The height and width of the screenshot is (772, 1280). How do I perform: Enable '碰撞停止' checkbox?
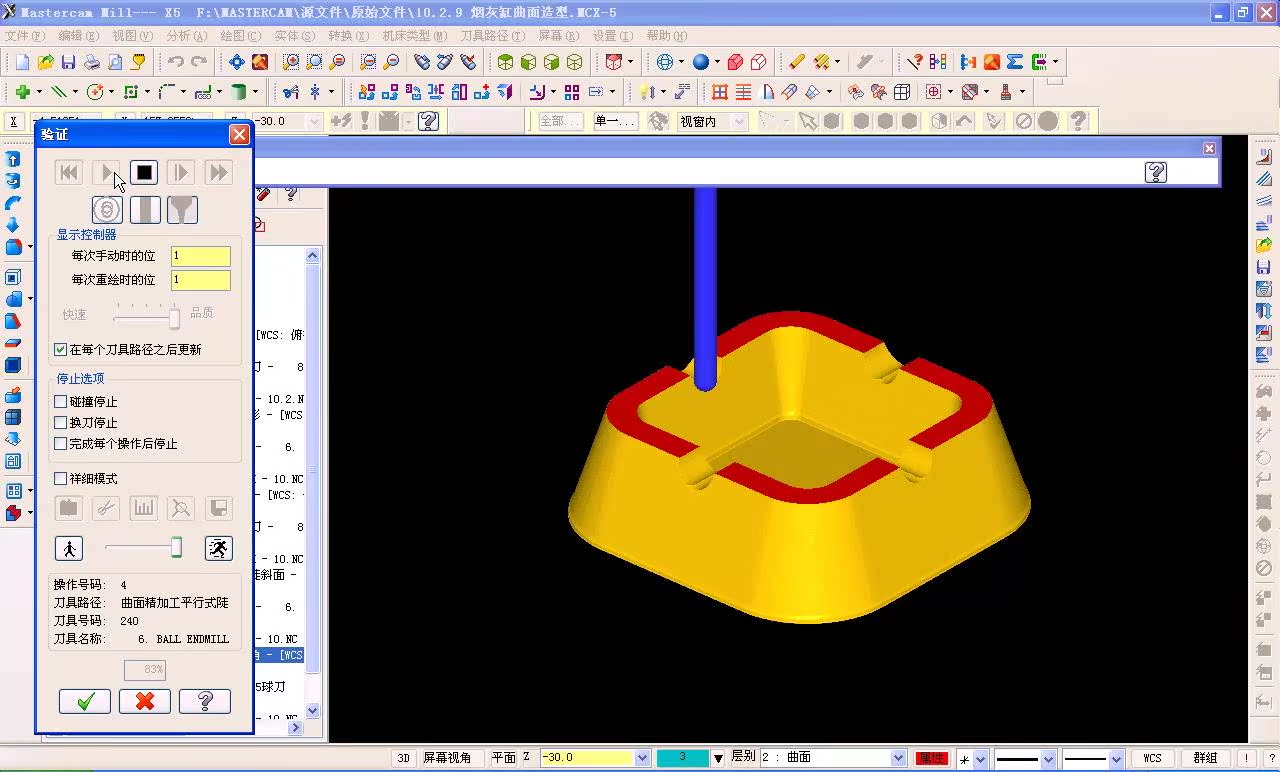click(x=61, y=402)
